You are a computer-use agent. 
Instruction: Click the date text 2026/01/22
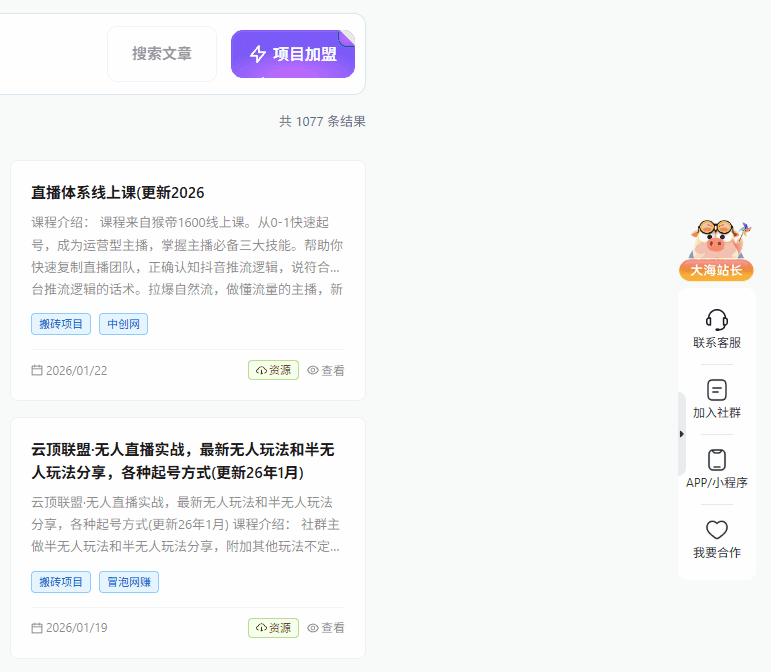pyautogui.click(x=77, y=371)
